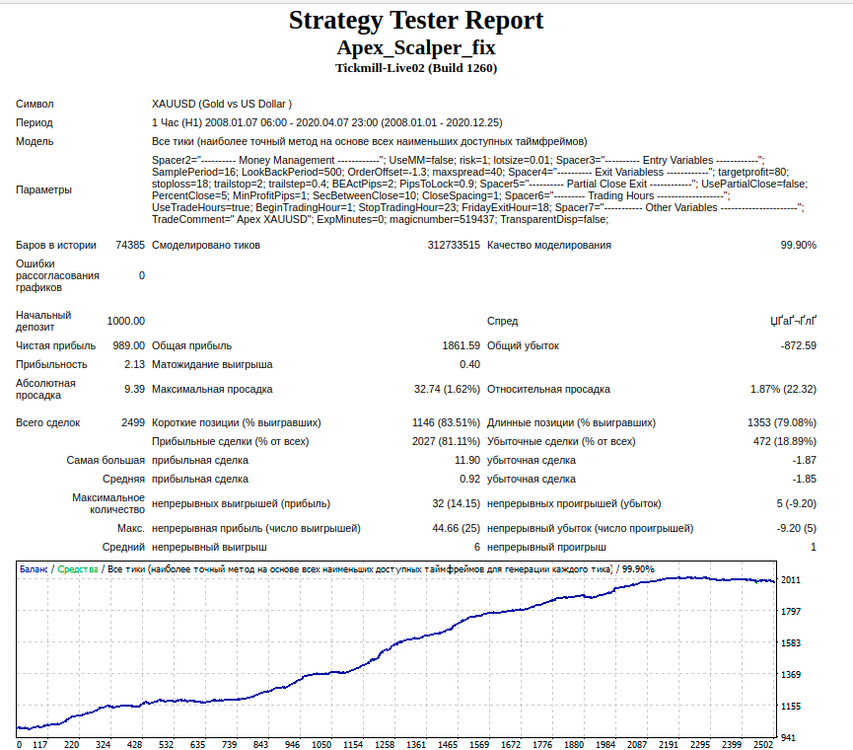853x750 pixels.
Task: Click the total trades value "2499"
Action: pos(133,423)
